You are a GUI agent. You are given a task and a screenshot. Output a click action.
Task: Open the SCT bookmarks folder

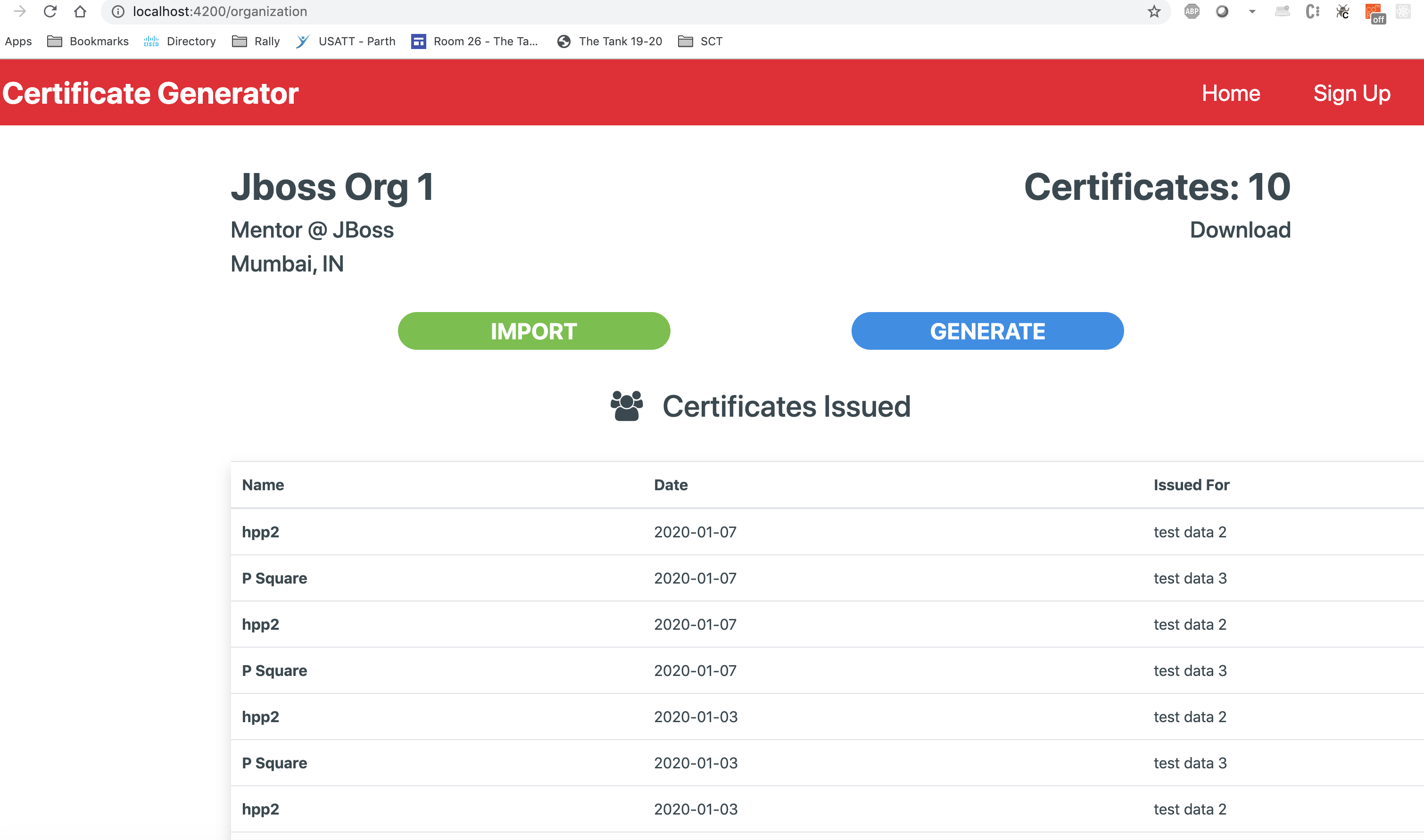pyautogui.click(x=700, y=41)
